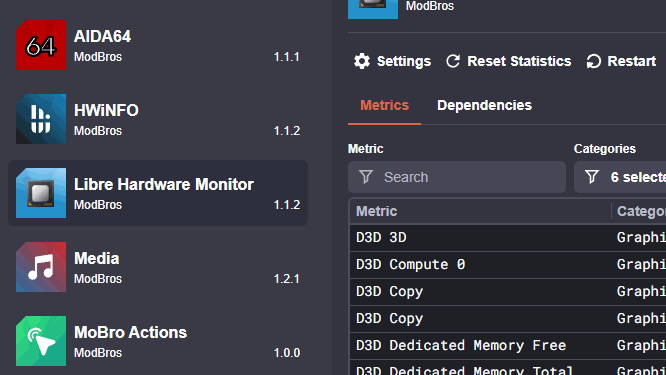Select the HWiNFO plugin name
The image size is (666, 375).
click(x=106, y=110)
